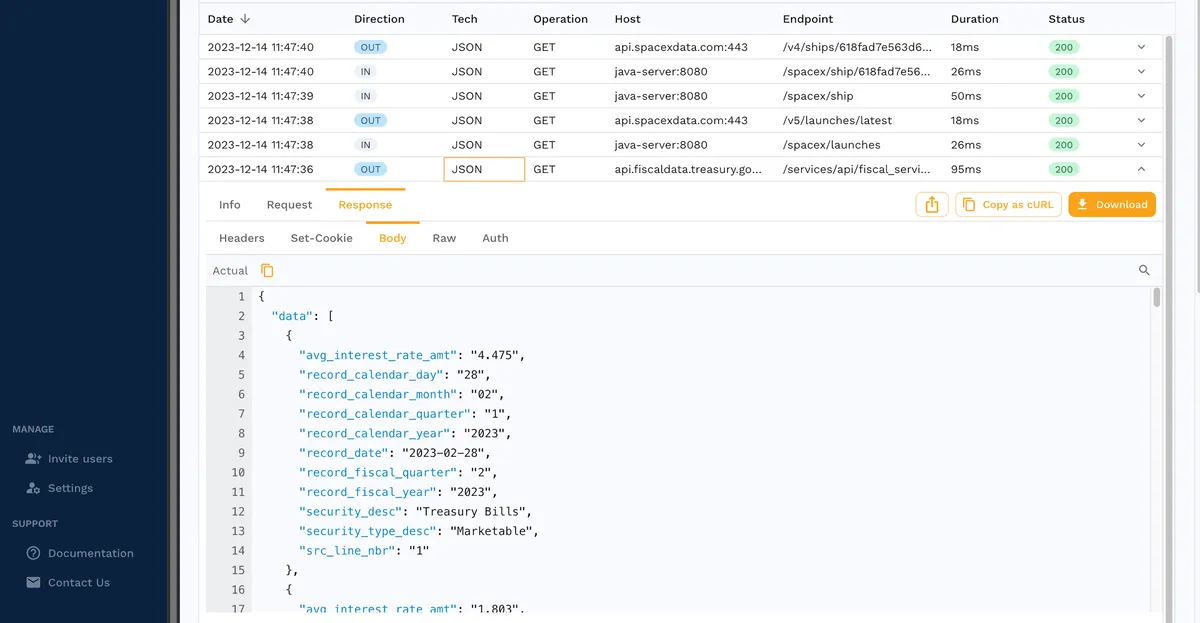Viewport: 1200px width, 623px height.
Task: Select the Headers sub-tab
Action: 242,238
